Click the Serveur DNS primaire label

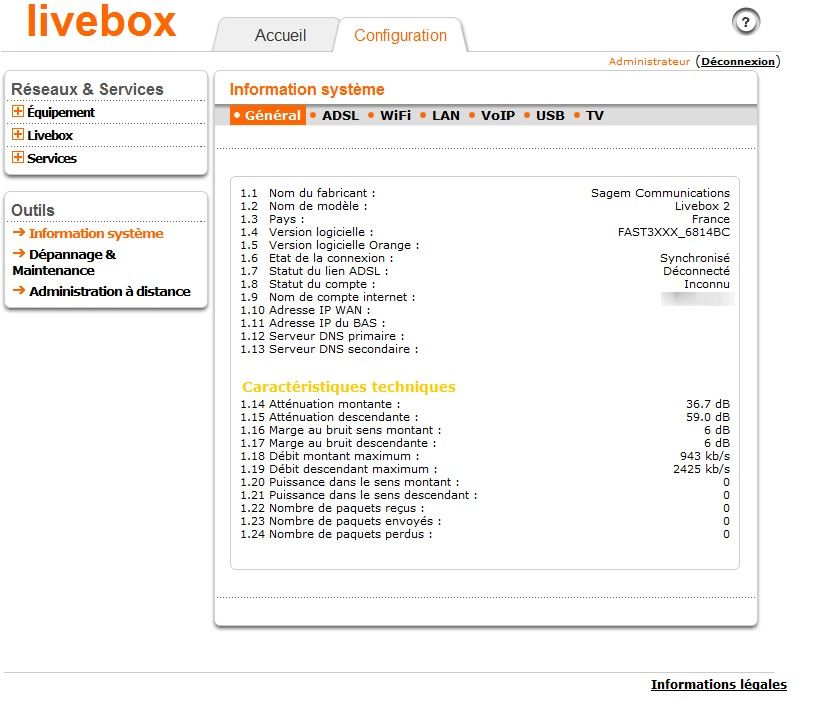pos(336,336)
